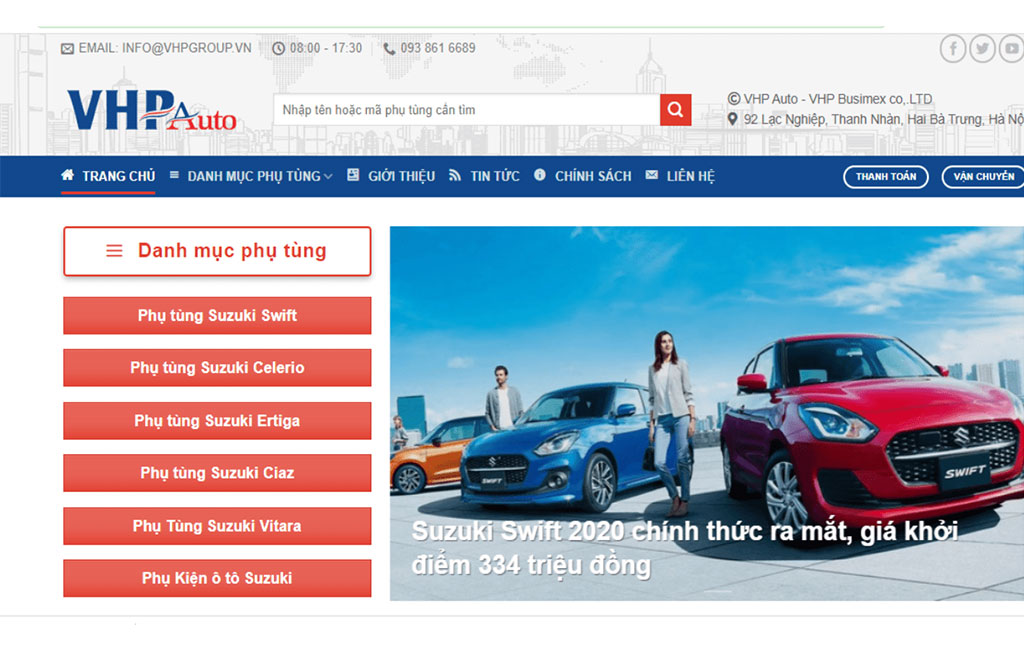Click the clock icon beside 08:00 - 17:30
The height and width of the screenshot is (650, 1024).
point(278,48)
